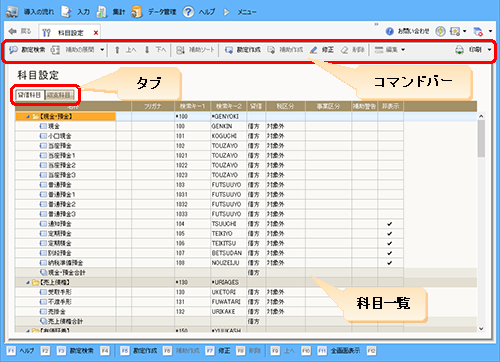This screenshot has width=500, height=362.
Task: Toggle 非表示 checkmark for 納税準備預金 row
Action: (389, 263)
